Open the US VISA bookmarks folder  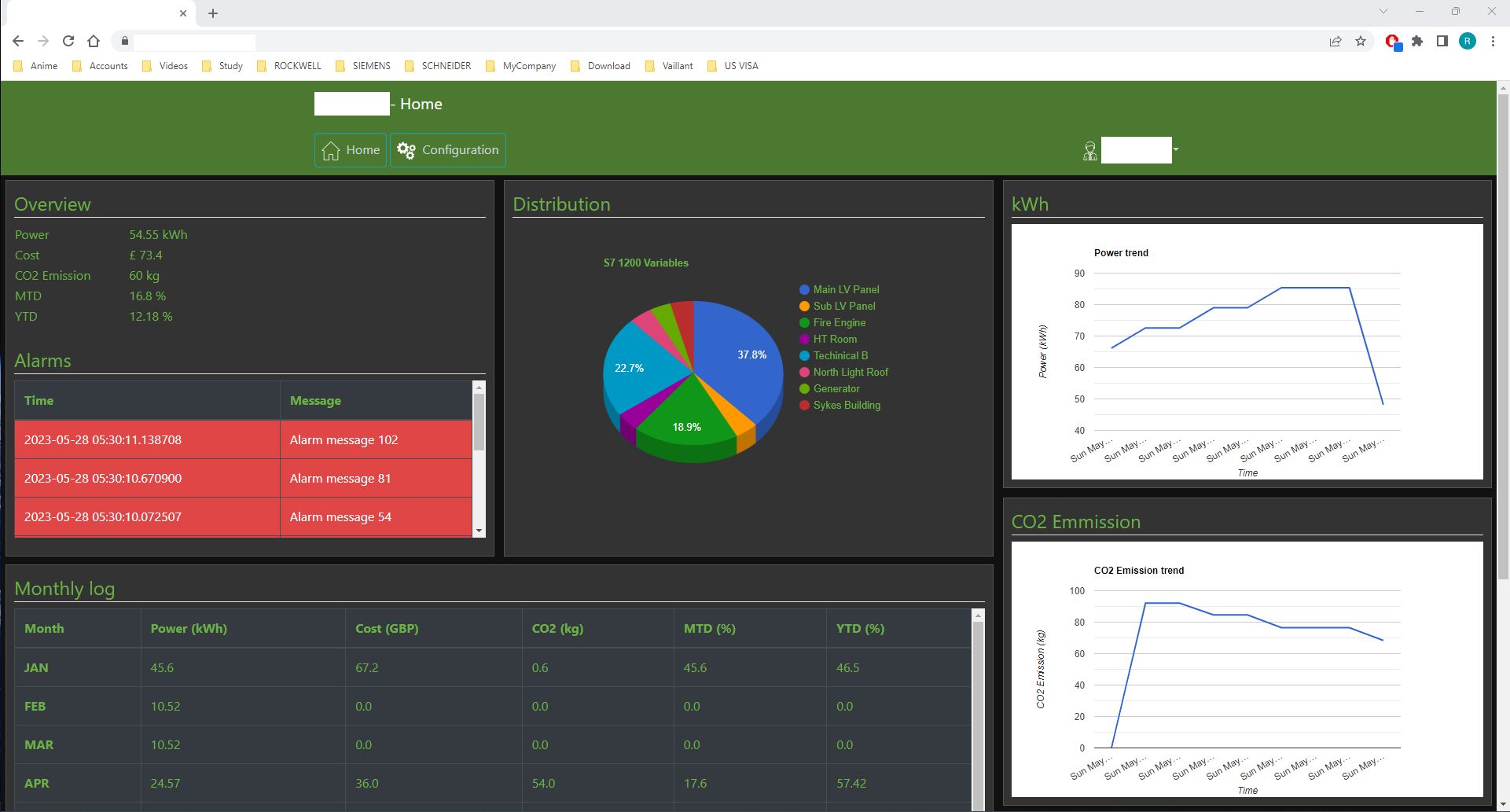[x=733, y=66]
